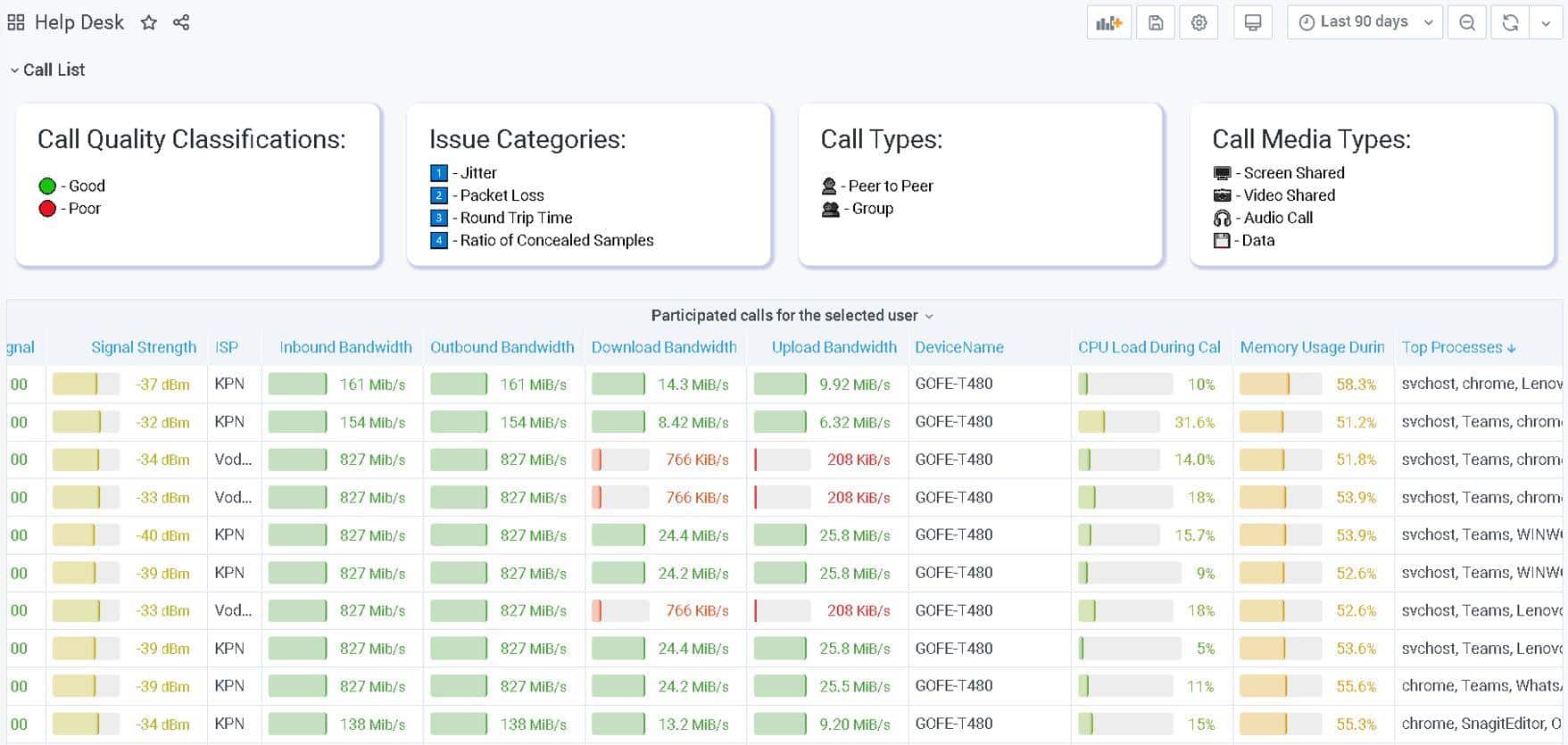
Task: Open the dashboards grid icon
Action: (x=16, y=23)
